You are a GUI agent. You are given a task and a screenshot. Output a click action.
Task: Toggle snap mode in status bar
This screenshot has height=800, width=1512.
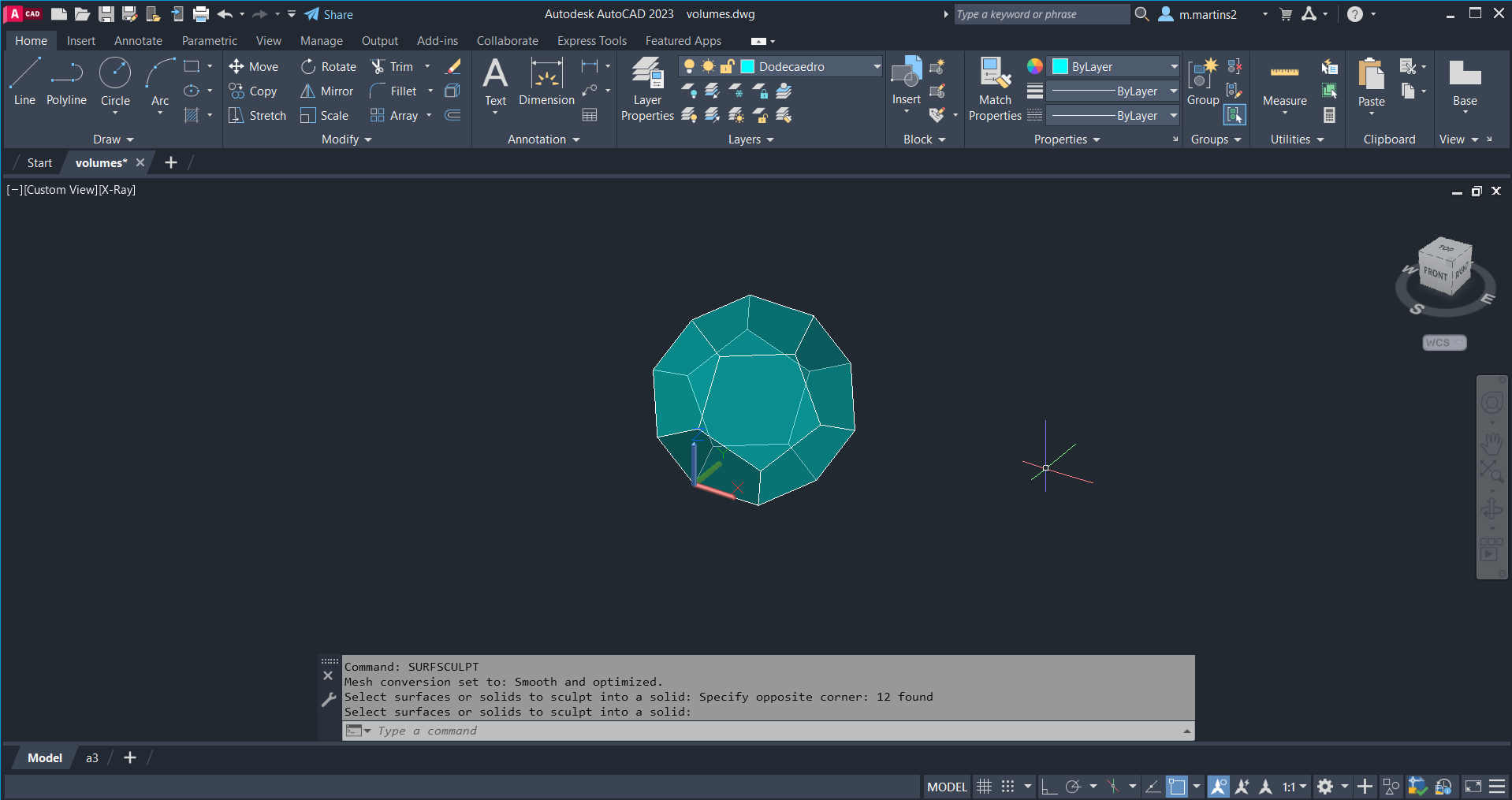(x=1008, y=787)
